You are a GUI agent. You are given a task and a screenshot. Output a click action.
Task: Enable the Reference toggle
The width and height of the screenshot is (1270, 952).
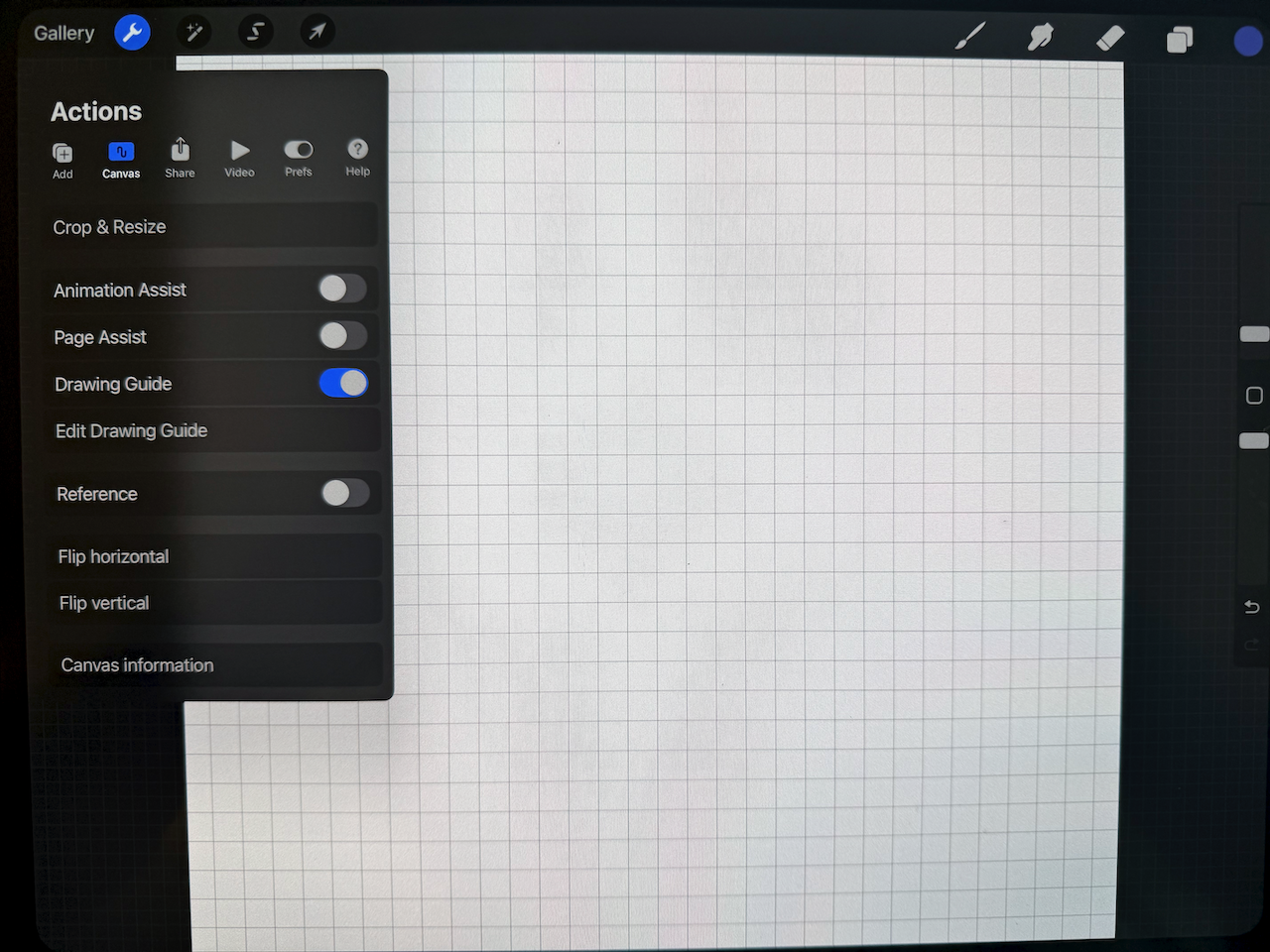[344, 493]
